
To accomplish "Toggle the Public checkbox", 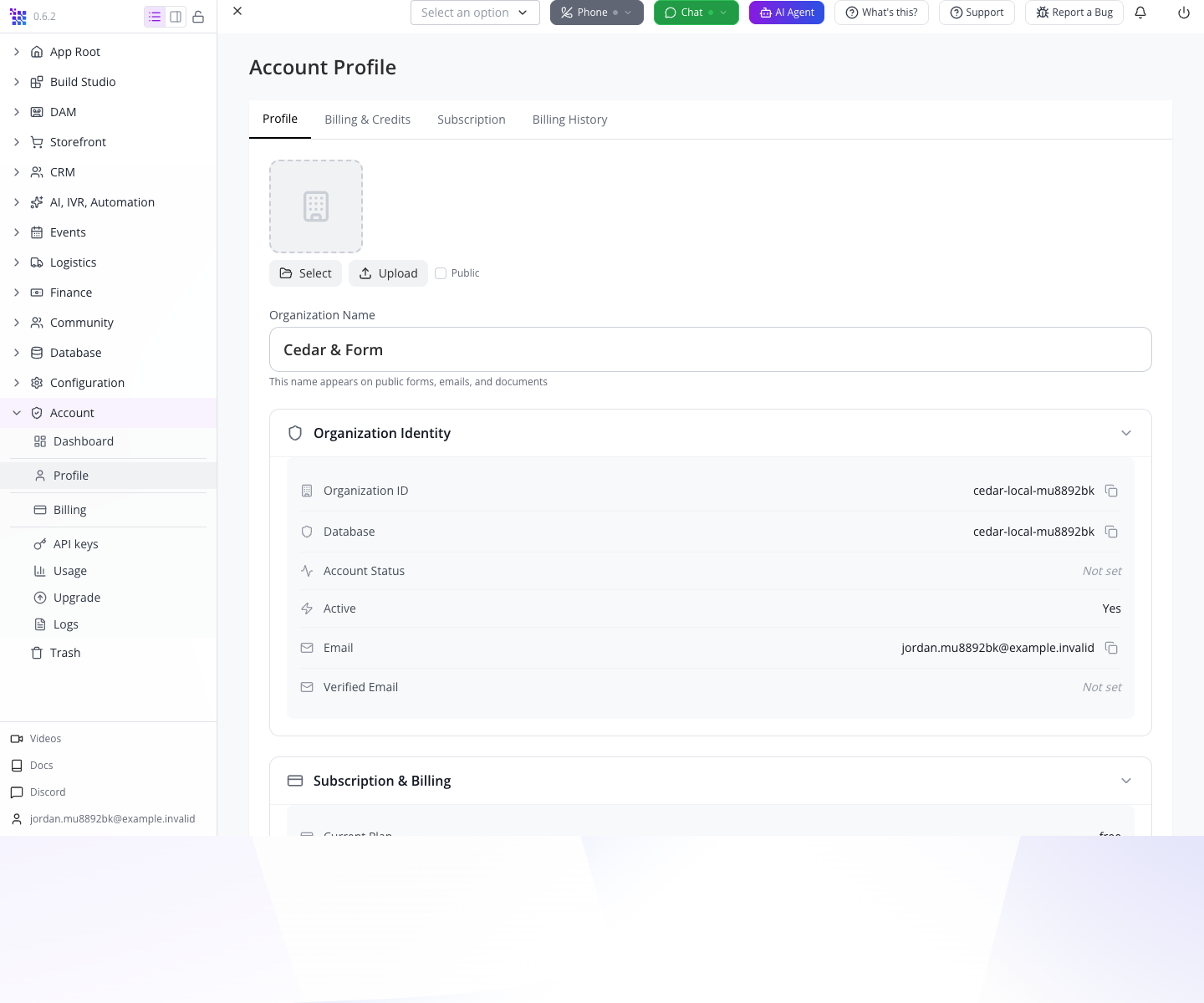I will pos(441,273).
